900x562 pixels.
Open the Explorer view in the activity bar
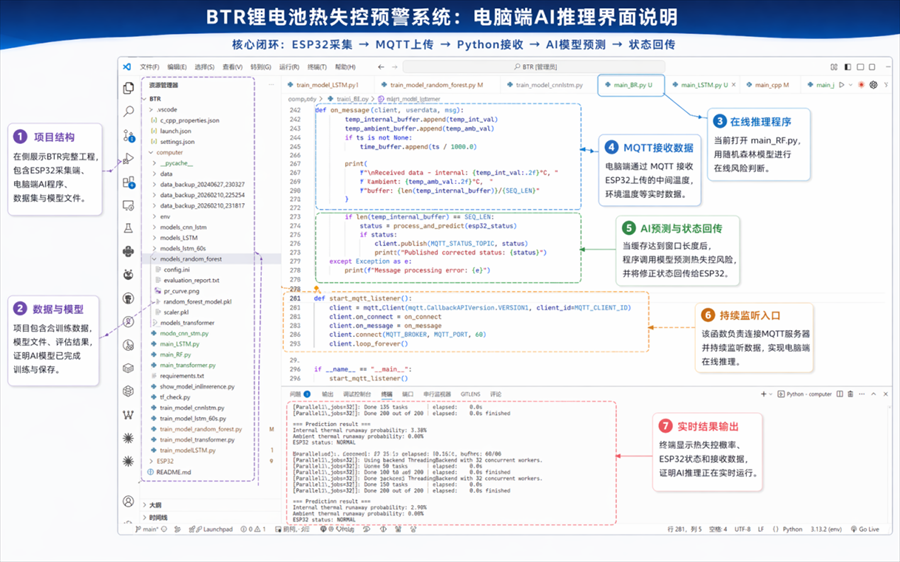point(129,88)
